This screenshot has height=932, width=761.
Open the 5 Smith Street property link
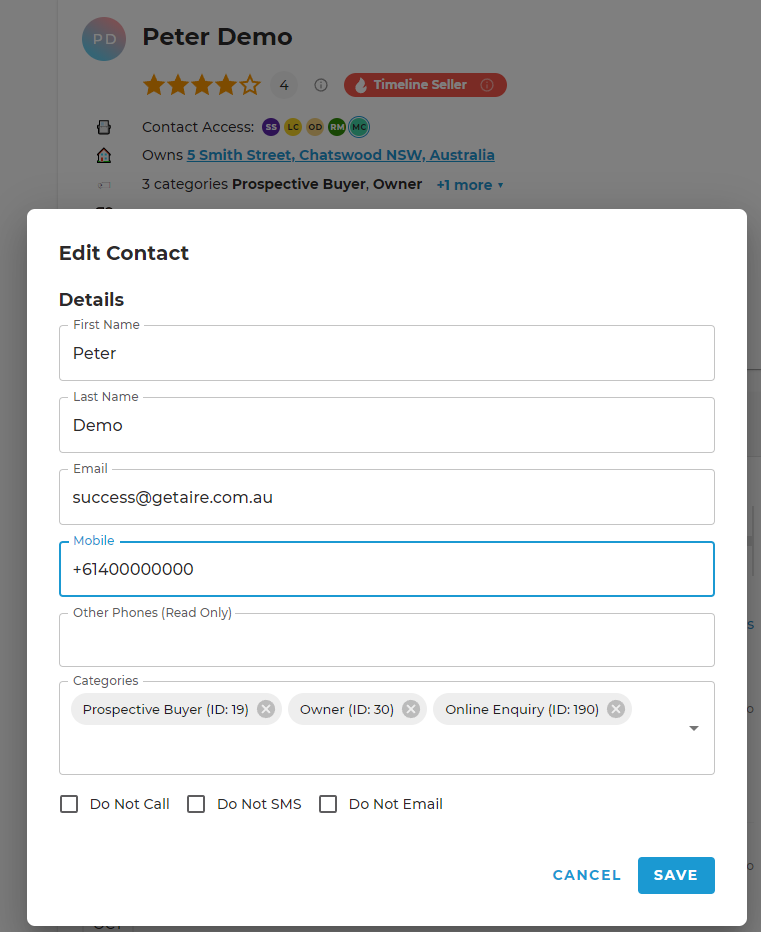(341, 155)
